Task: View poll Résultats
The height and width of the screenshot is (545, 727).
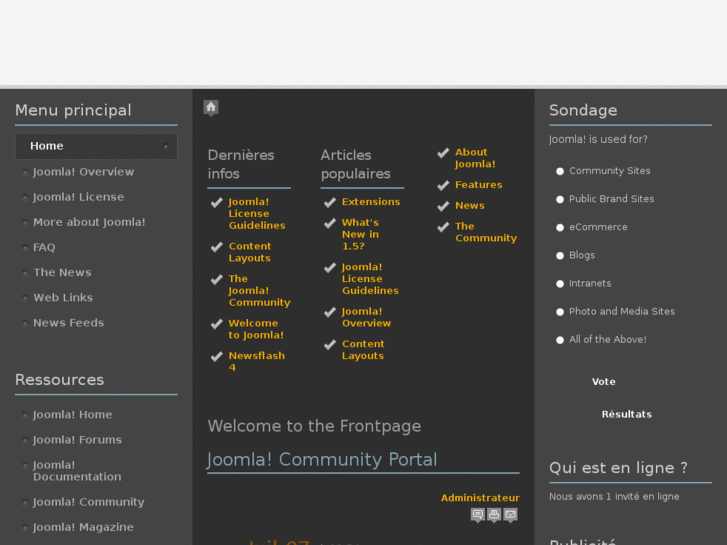Action: [626, 414]
